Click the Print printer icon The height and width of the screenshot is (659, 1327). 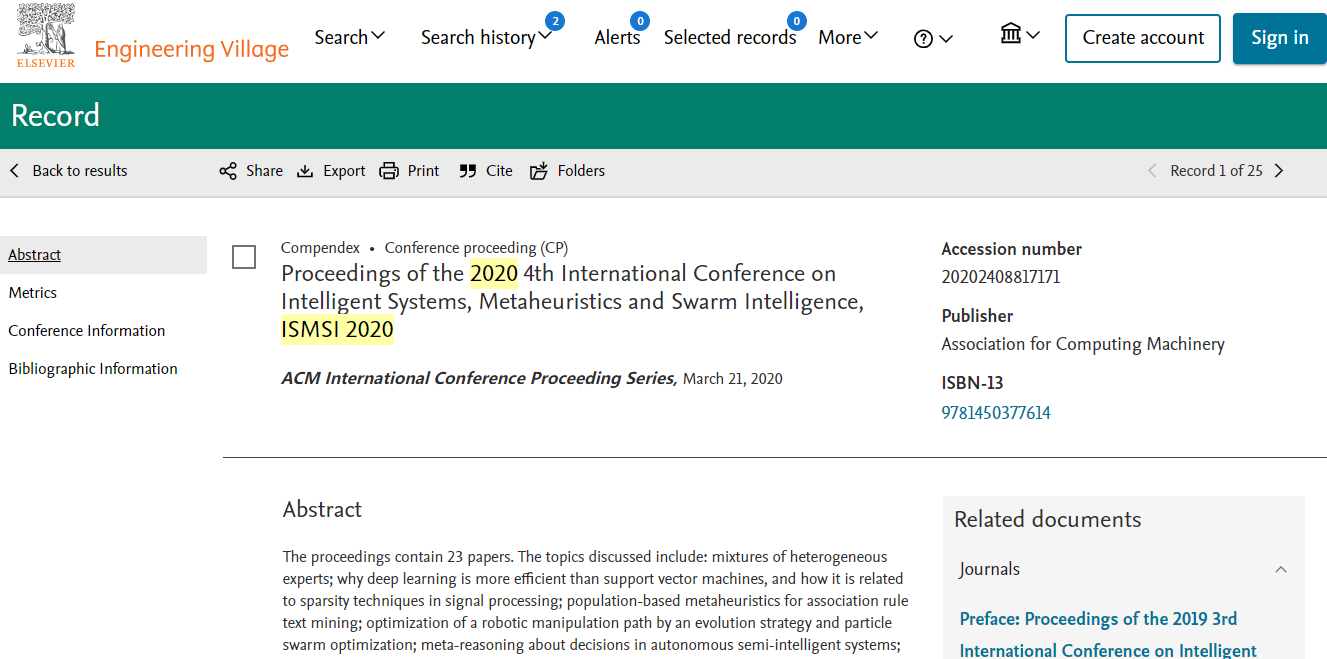[389, 171]
